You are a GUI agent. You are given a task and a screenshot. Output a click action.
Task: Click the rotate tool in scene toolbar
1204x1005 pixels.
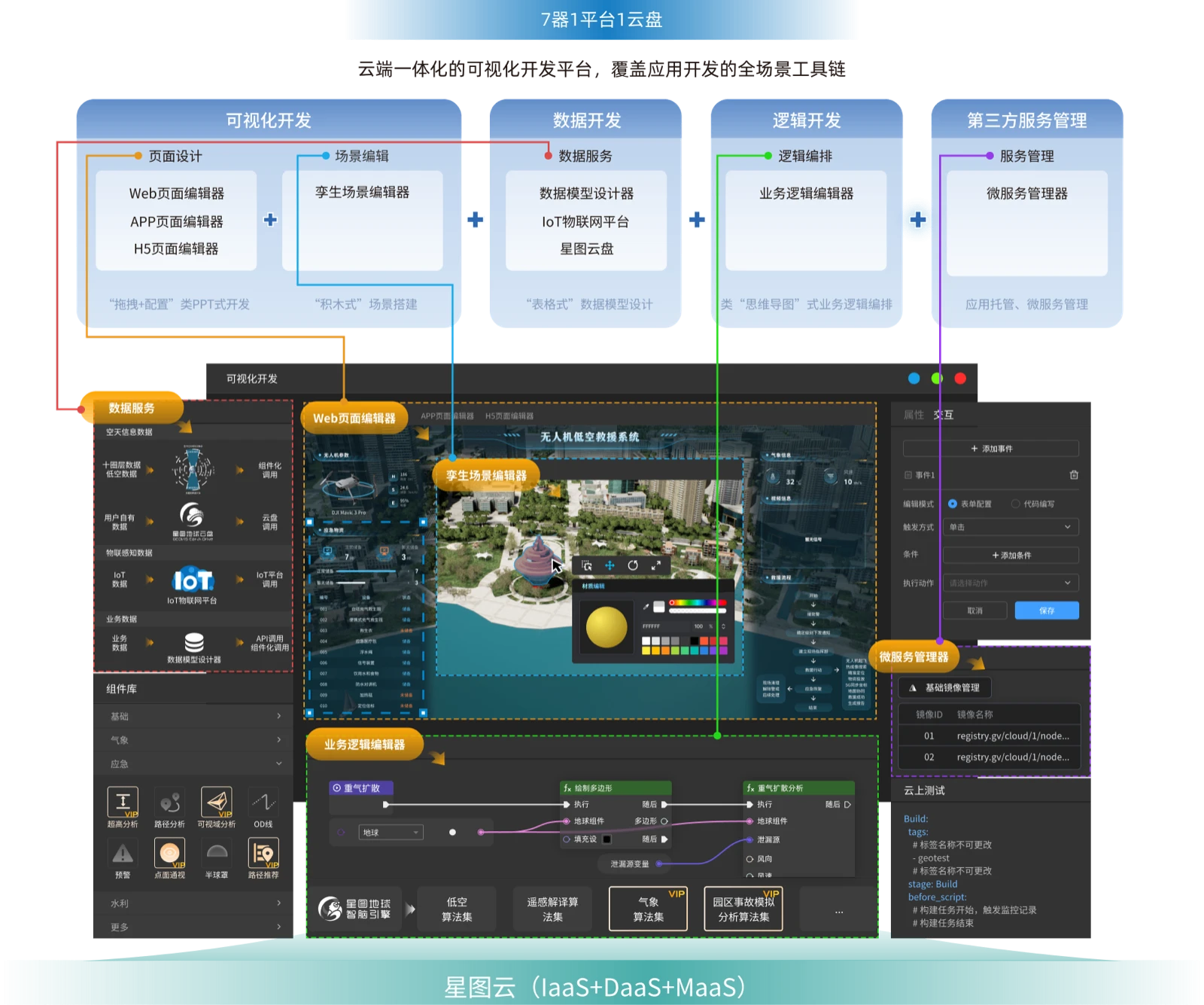coord(633,565)
